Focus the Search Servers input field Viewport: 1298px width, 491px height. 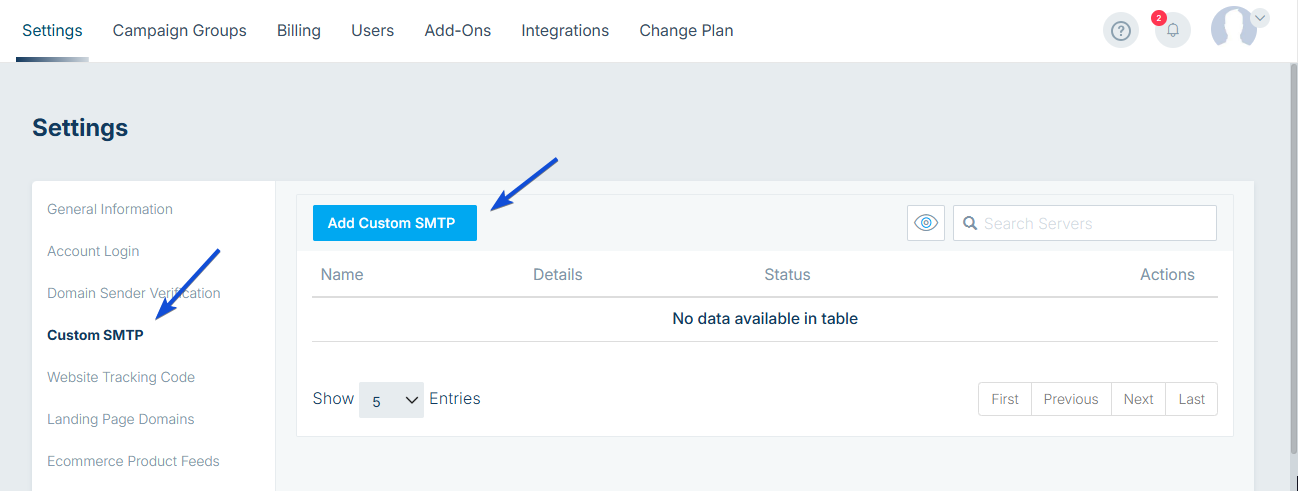[1095, 223]
